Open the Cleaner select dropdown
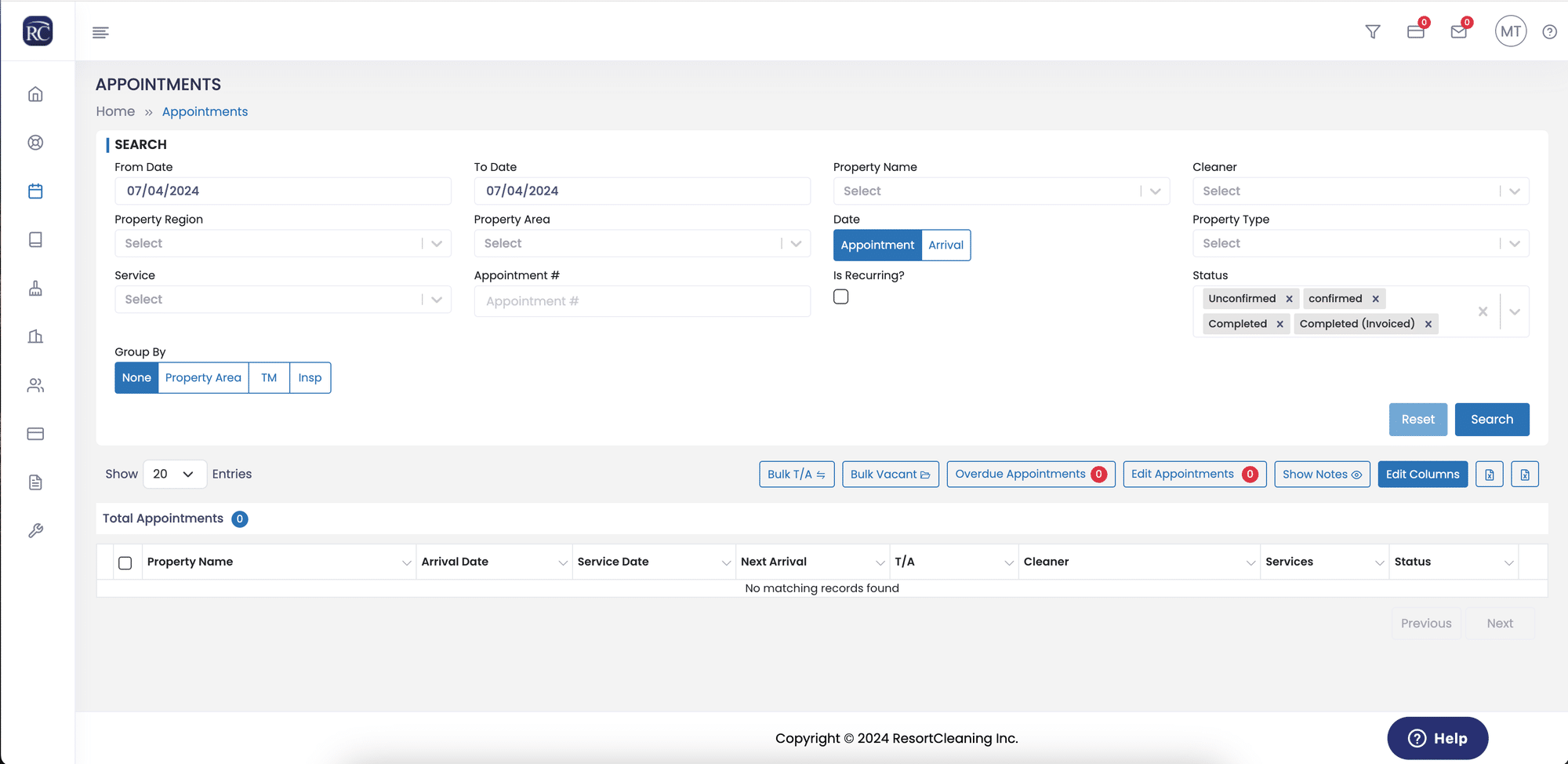The image size is (1568, 764). [x=1360, y=191]
